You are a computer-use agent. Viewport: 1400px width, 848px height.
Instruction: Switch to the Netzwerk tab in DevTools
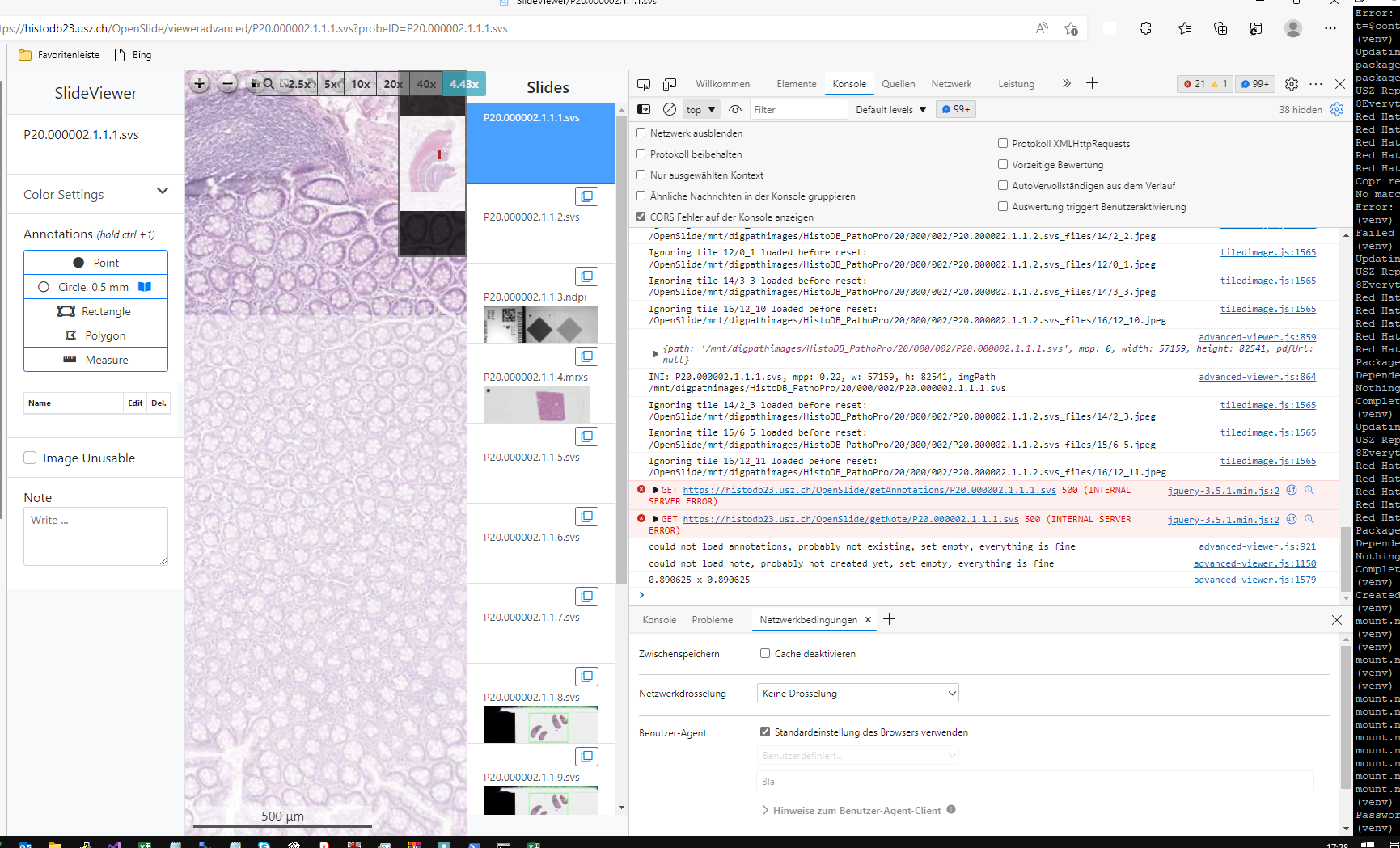951,83
